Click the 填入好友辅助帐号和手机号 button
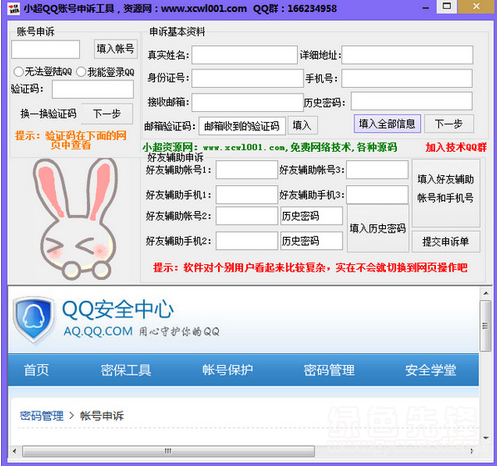The width and height of the screenshot is (497, 466). [x=446, y=193]
